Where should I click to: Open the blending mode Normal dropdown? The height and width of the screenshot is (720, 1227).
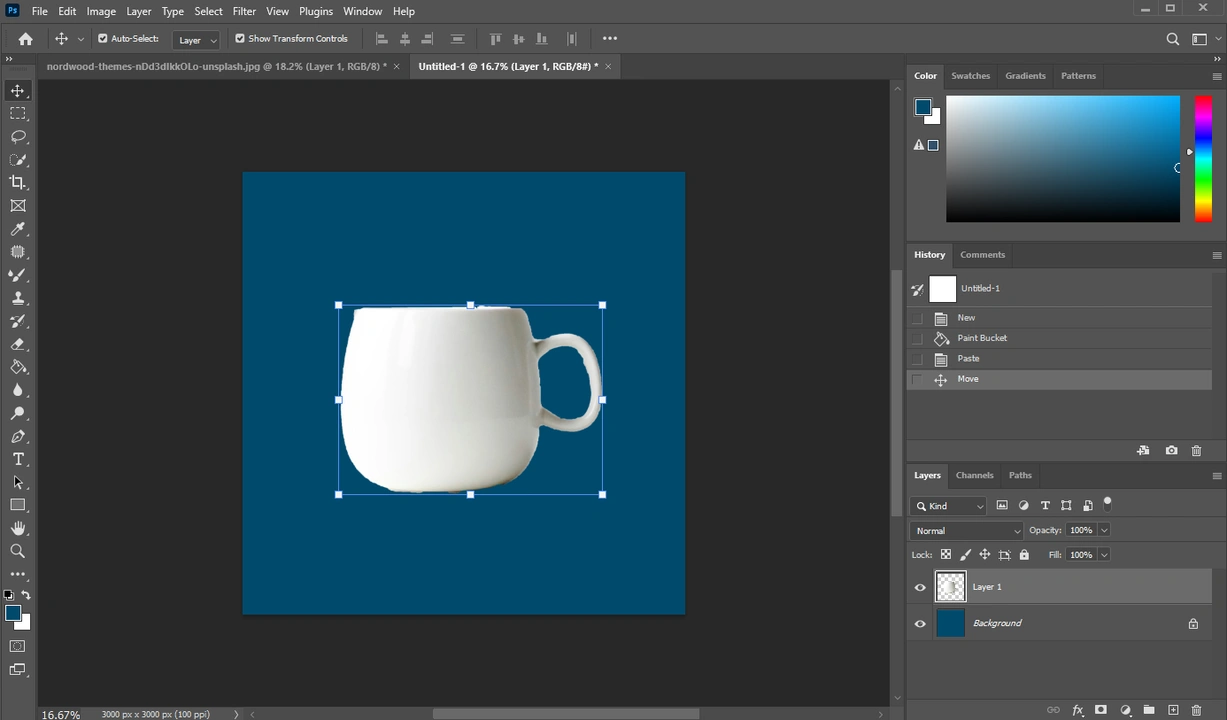pos(966,531)
